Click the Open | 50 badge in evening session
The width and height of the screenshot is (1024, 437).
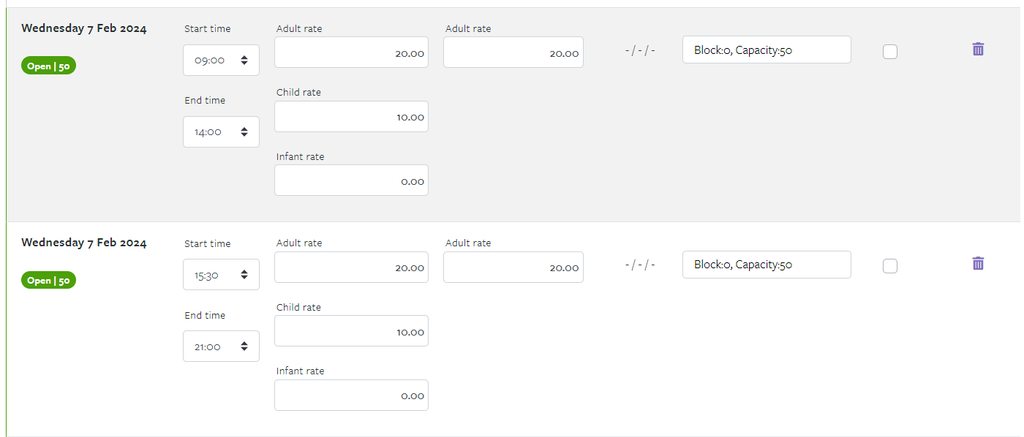[x=48, y=280]
